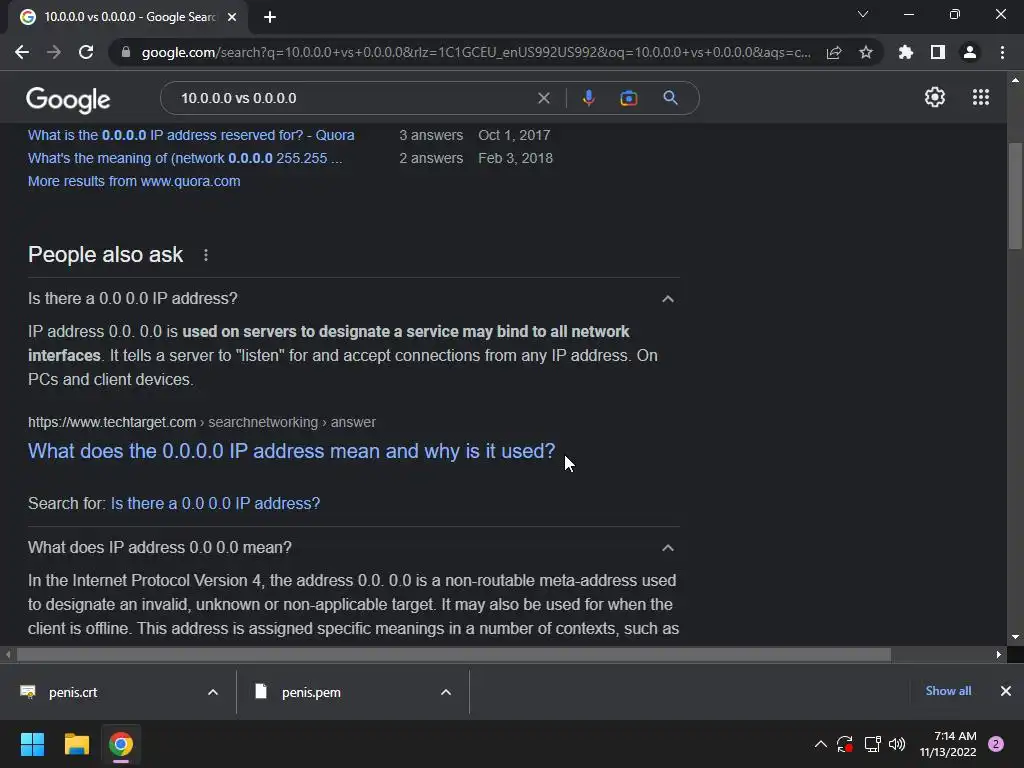The height and width of the screenshot is (768, 1024).
Task: Close the Google Search tab
Action: click(232, 18)
